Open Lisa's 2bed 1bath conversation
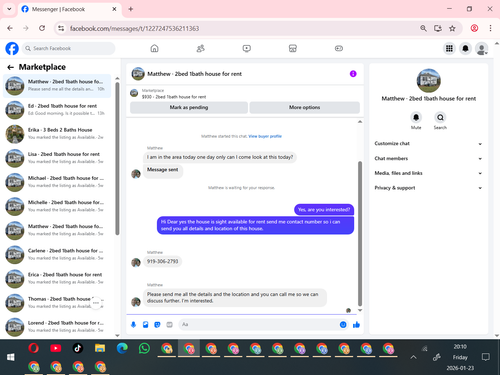Viewport: 500px width, 375px height. pos(57,158)
